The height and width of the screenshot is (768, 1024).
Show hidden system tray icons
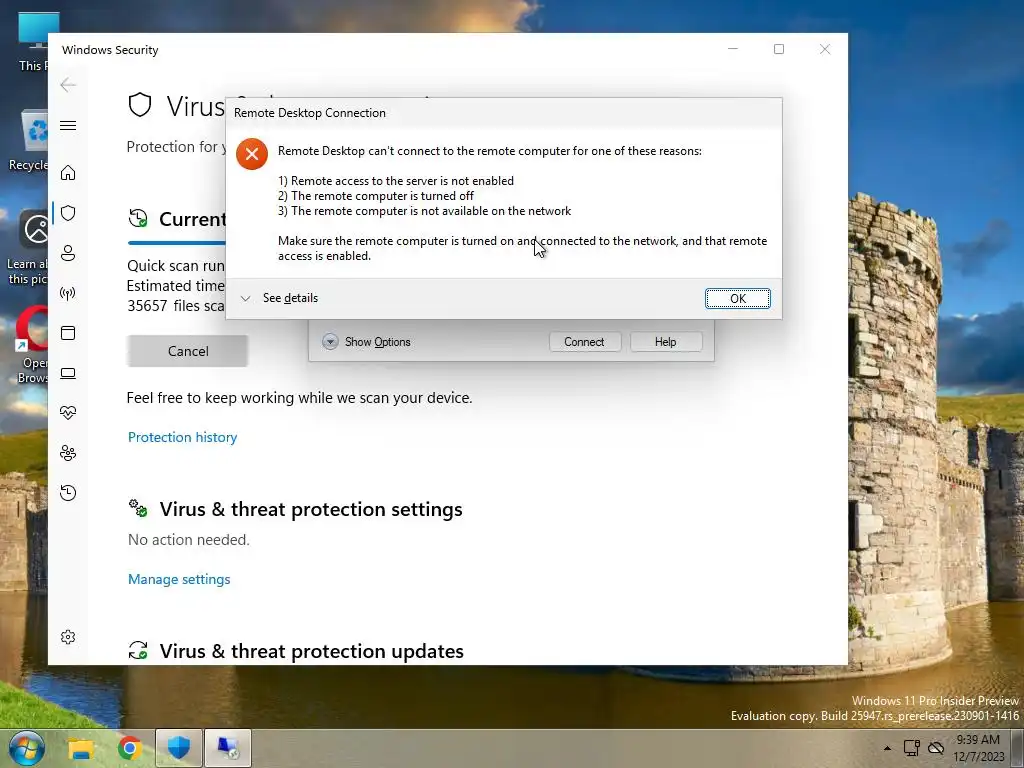(887, 748)
